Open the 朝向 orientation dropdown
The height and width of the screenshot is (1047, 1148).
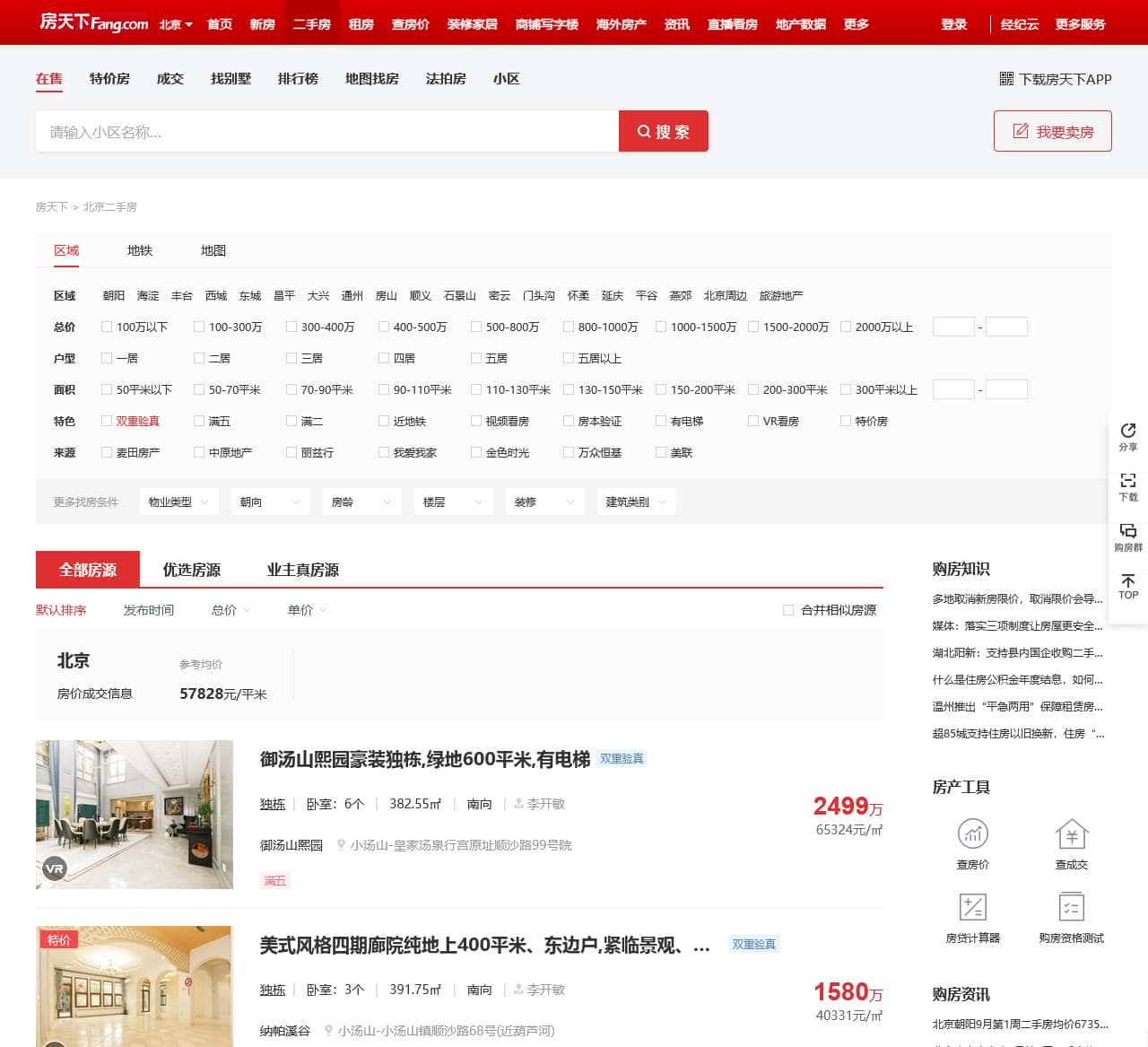point(270,502)
